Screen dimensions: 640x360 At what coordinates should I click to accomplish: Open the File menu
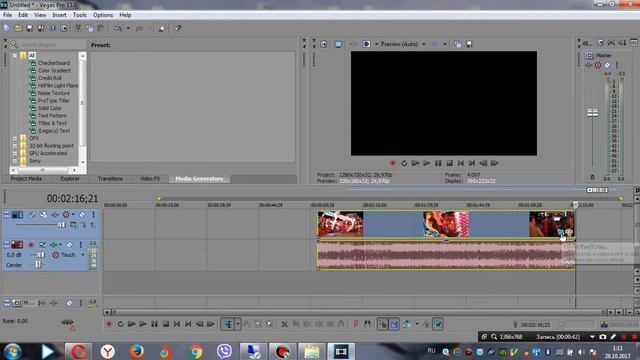click(7, 15)
